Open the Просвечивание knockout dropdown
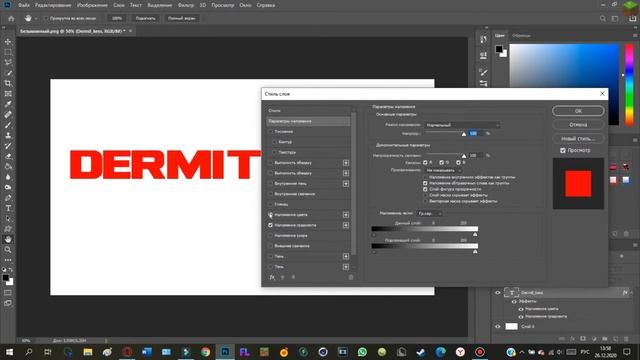The image size is (640, 360). 443,170
